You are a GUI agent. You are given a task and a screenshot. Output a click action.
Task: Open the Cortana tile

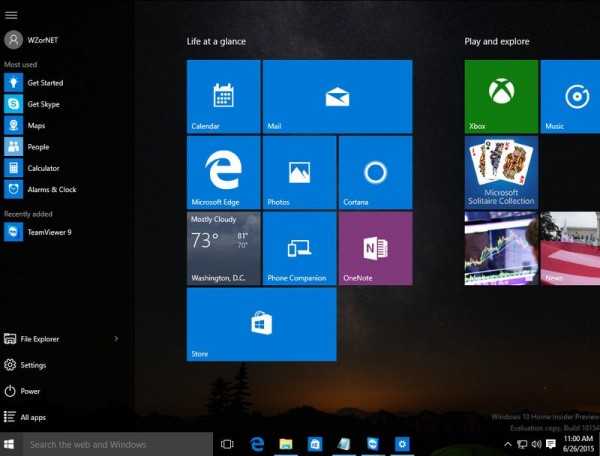click(375, 172)
